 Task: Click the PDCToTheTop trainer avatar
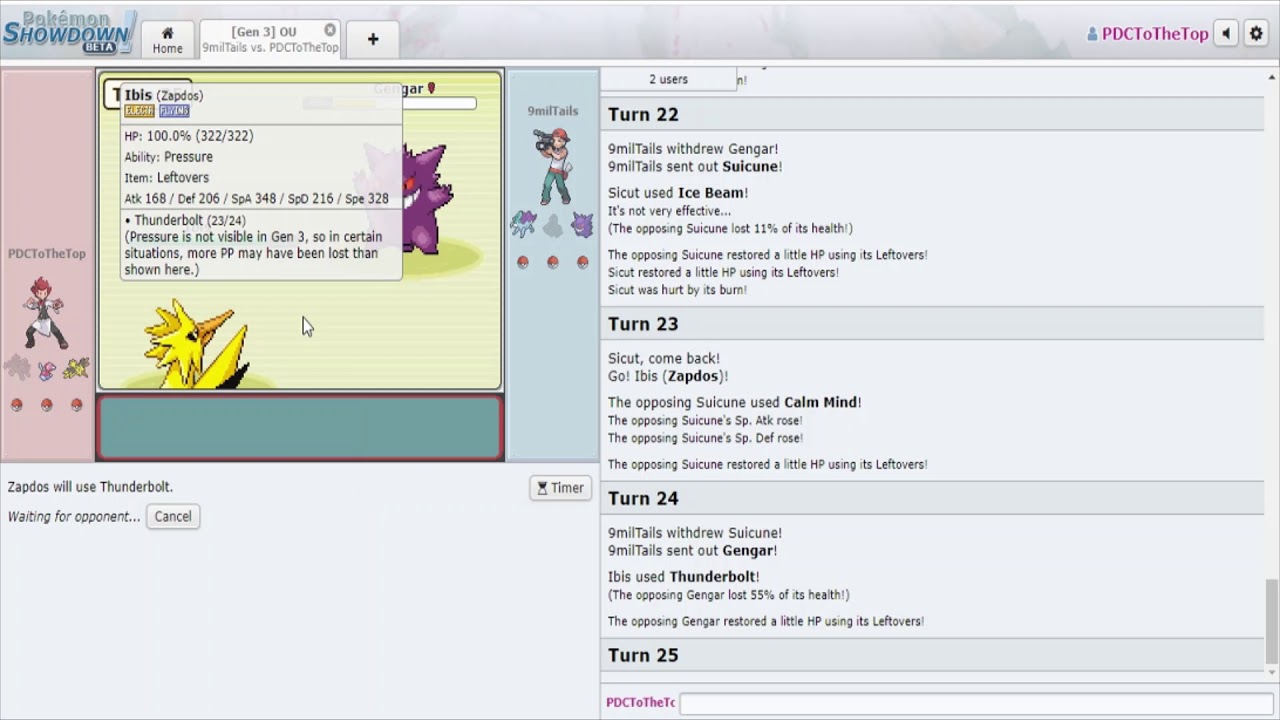click(x=44, y=312)
